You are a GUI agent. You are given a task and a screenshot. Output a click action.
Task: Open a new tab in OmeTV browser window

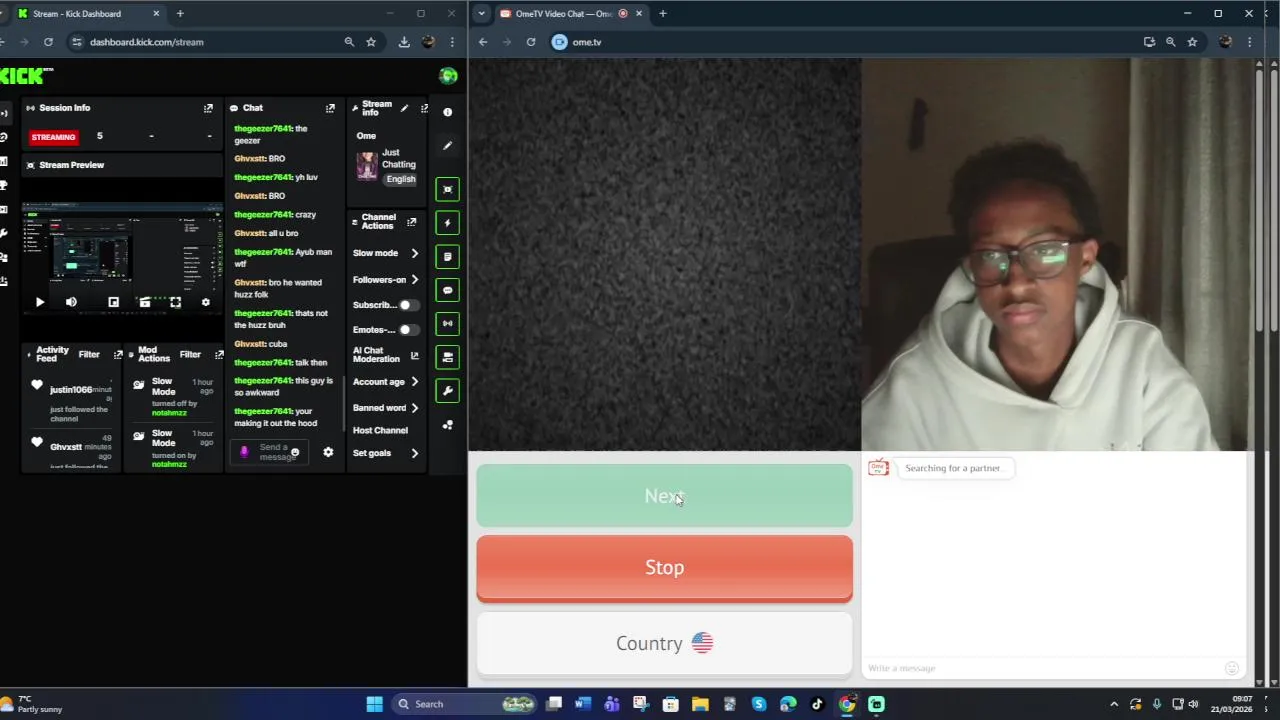pos(663,14)
